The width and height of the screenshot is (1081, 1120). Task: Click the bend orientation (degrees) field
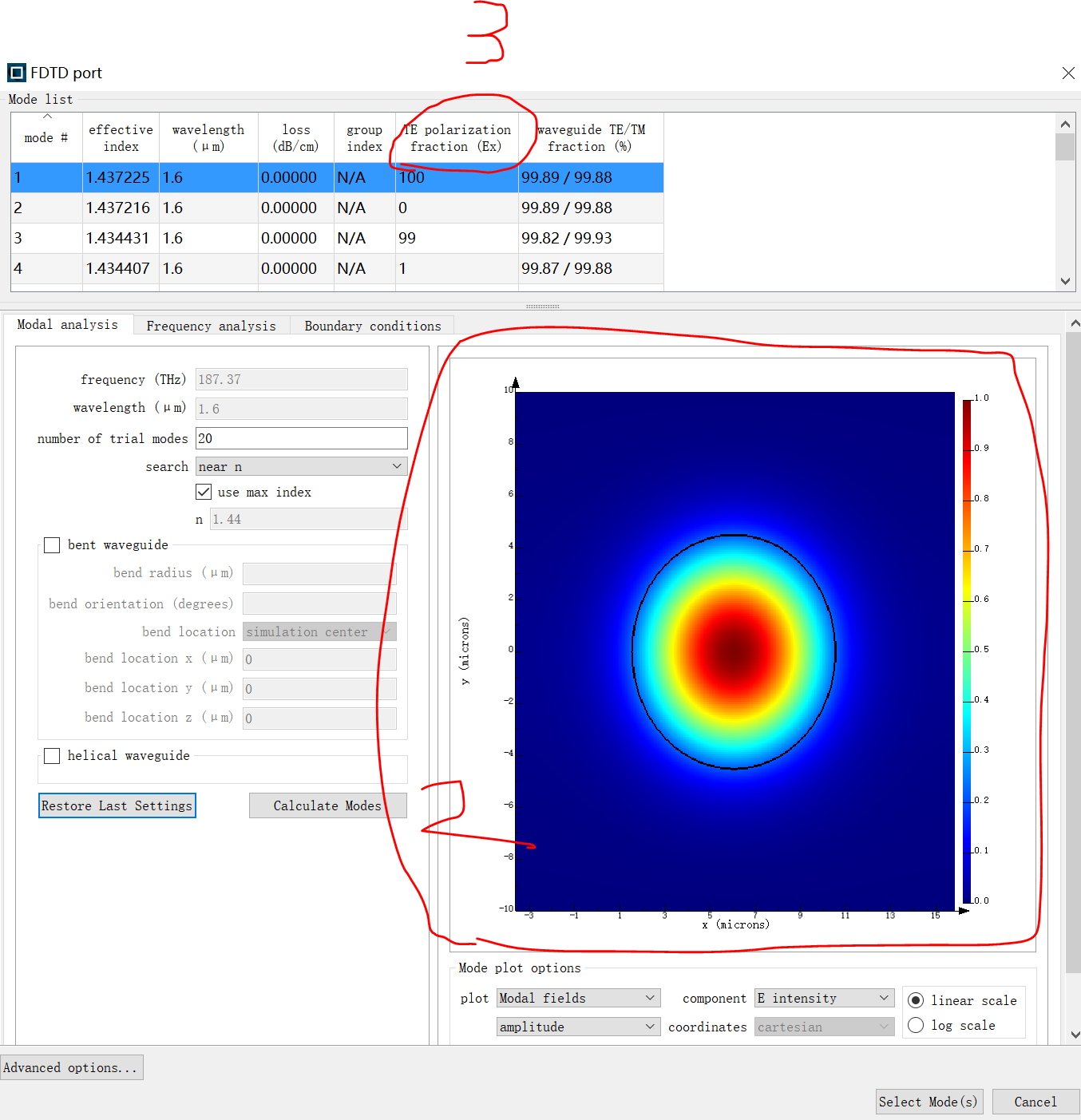pyautogui.click(x=319, y=604)
